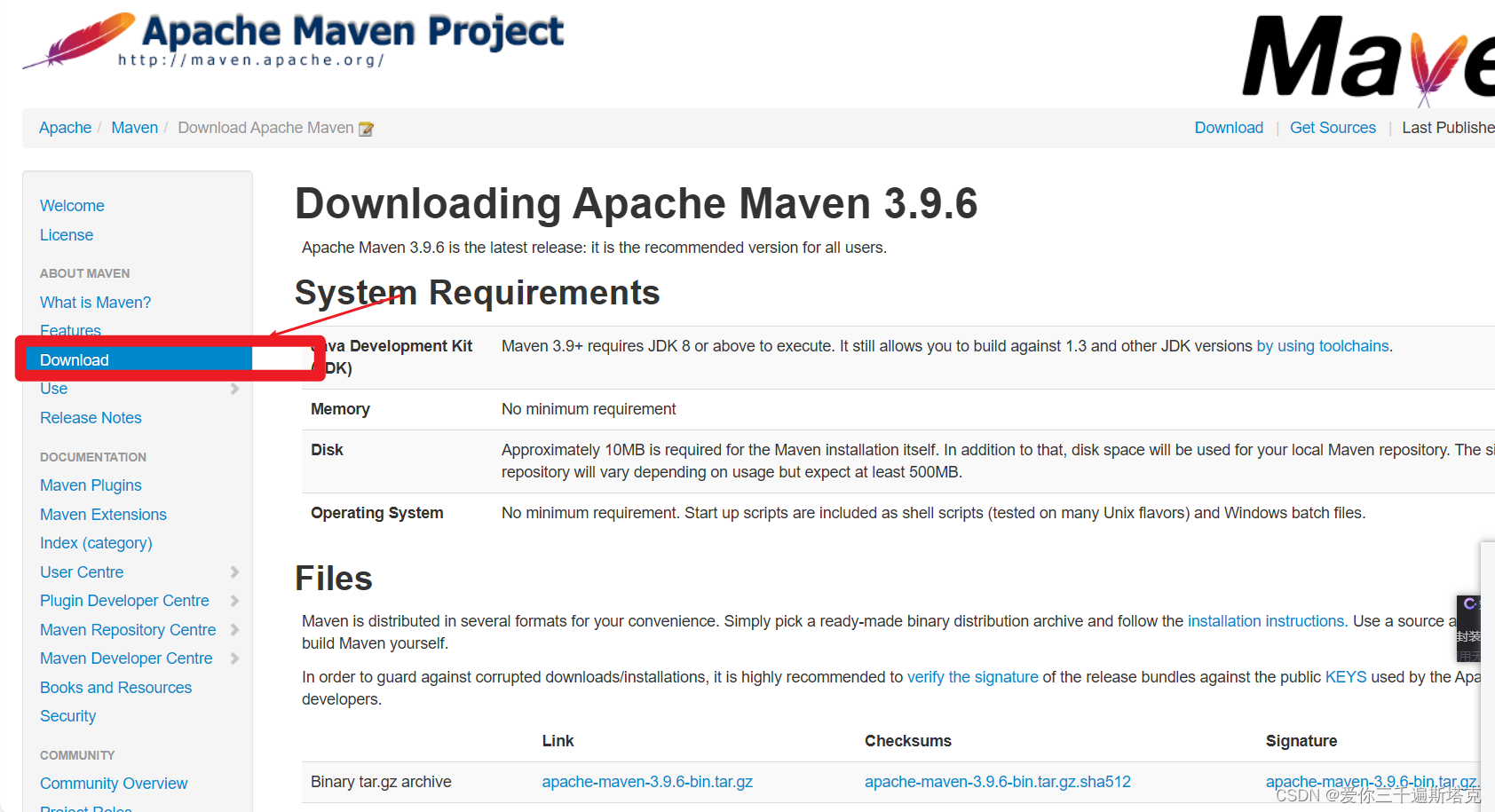
Task: Click the 'by using toolchains' link
Action: [1322, 346]
